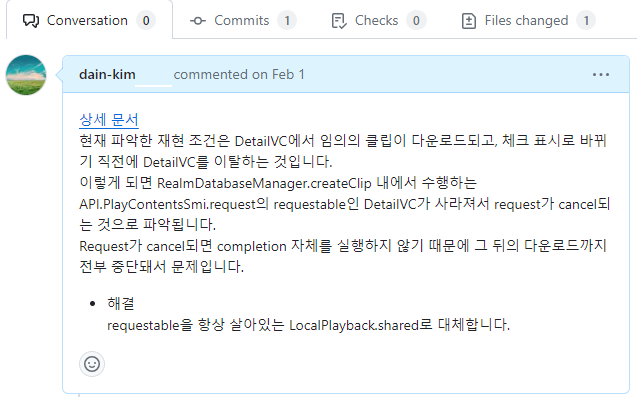Click the Conversation speech bubble icon
The image size is (637, 397).
click(x=31, y=21)
